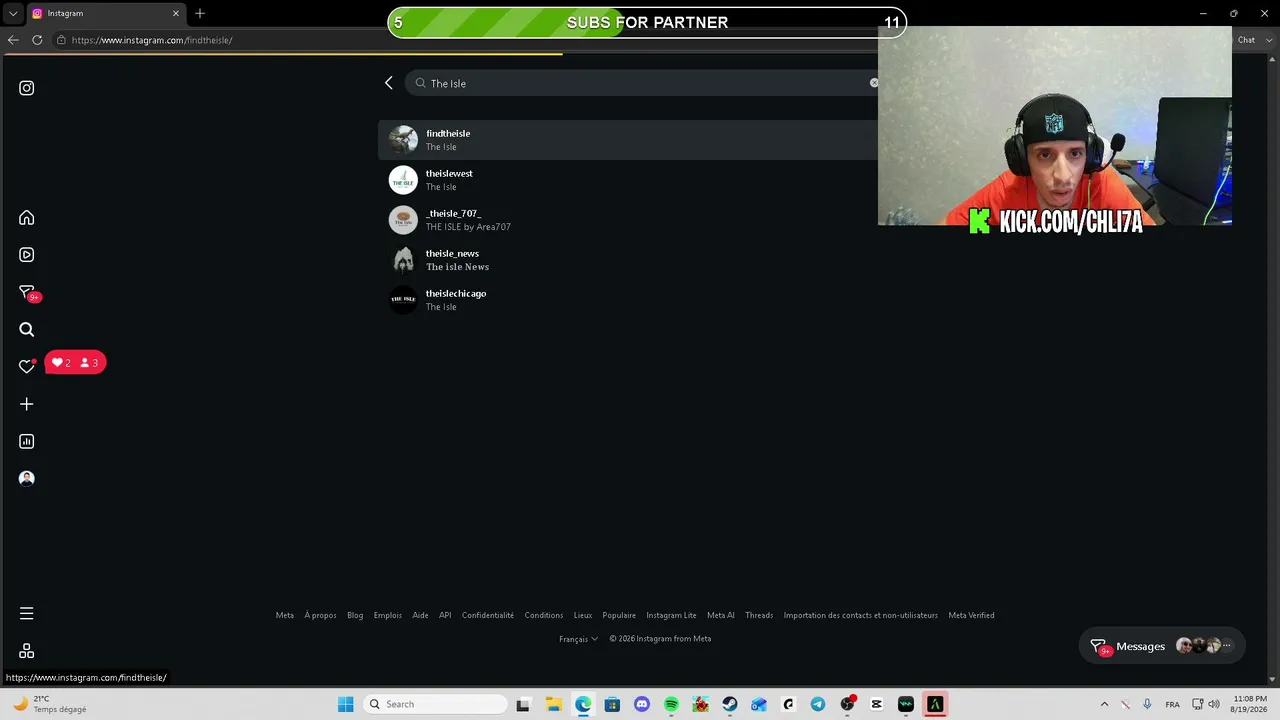The height and width of the screenshot is (720, 1280).
Task: Open the Blog footer link
Action: tap(355, 616)
